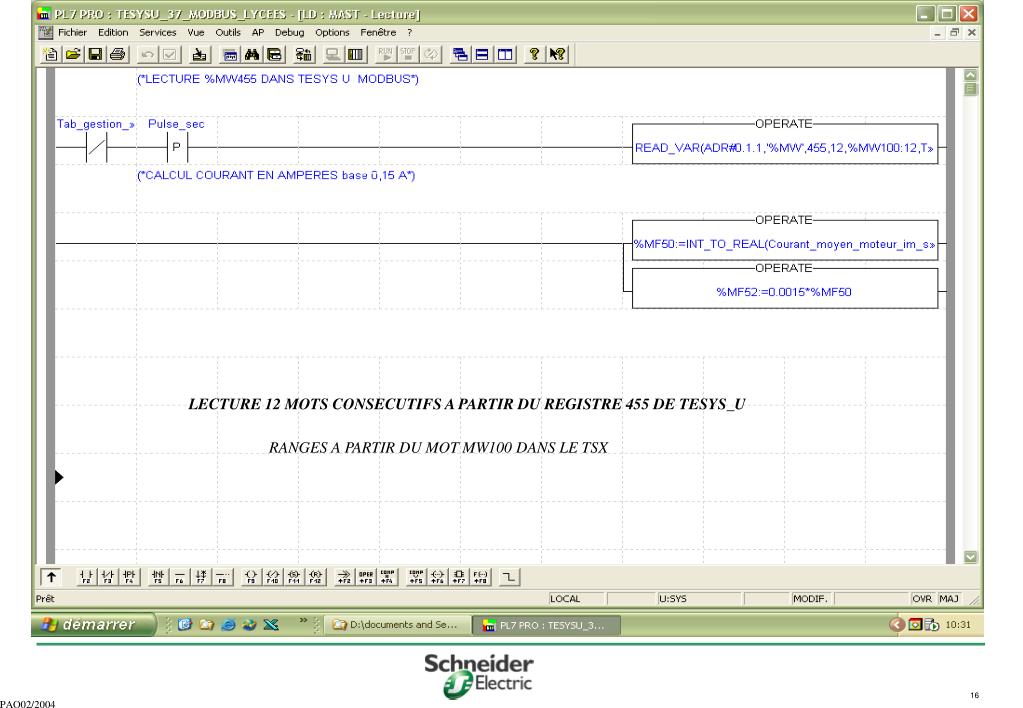The width and height of the screenshot is (1023, 708).
Task: Click the Cascade windows toolbar icon
Action: (x=460, y=55)
